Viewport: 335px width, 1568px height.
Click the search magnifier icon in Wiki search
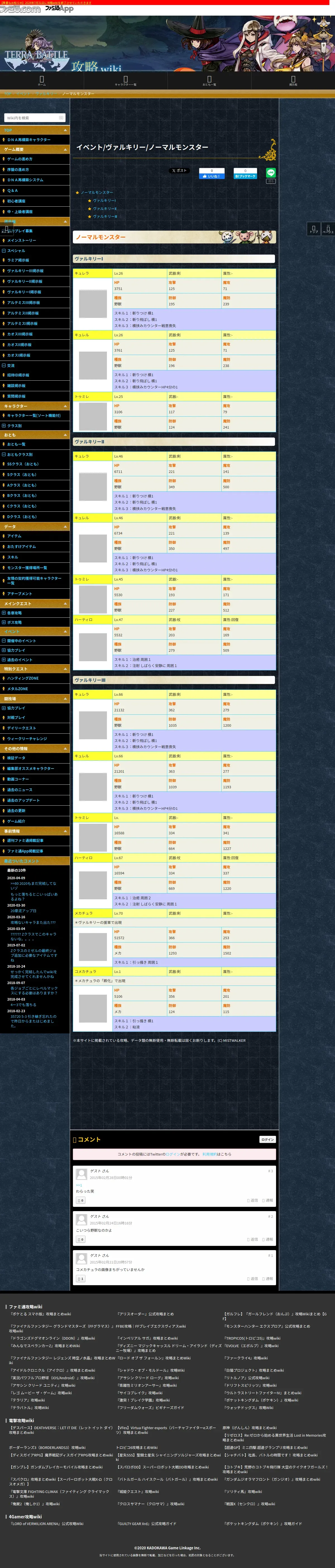pyautogui.click(x=61, y=117)
